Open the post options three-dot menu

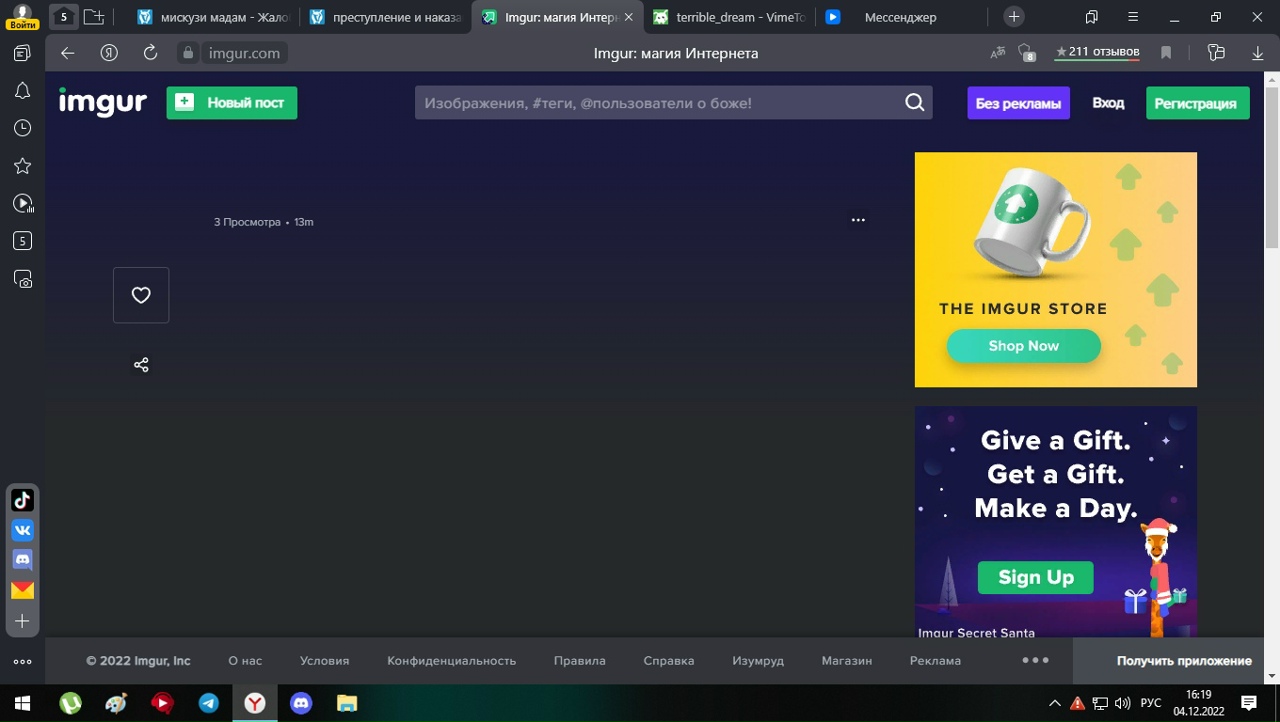(858, 220)
